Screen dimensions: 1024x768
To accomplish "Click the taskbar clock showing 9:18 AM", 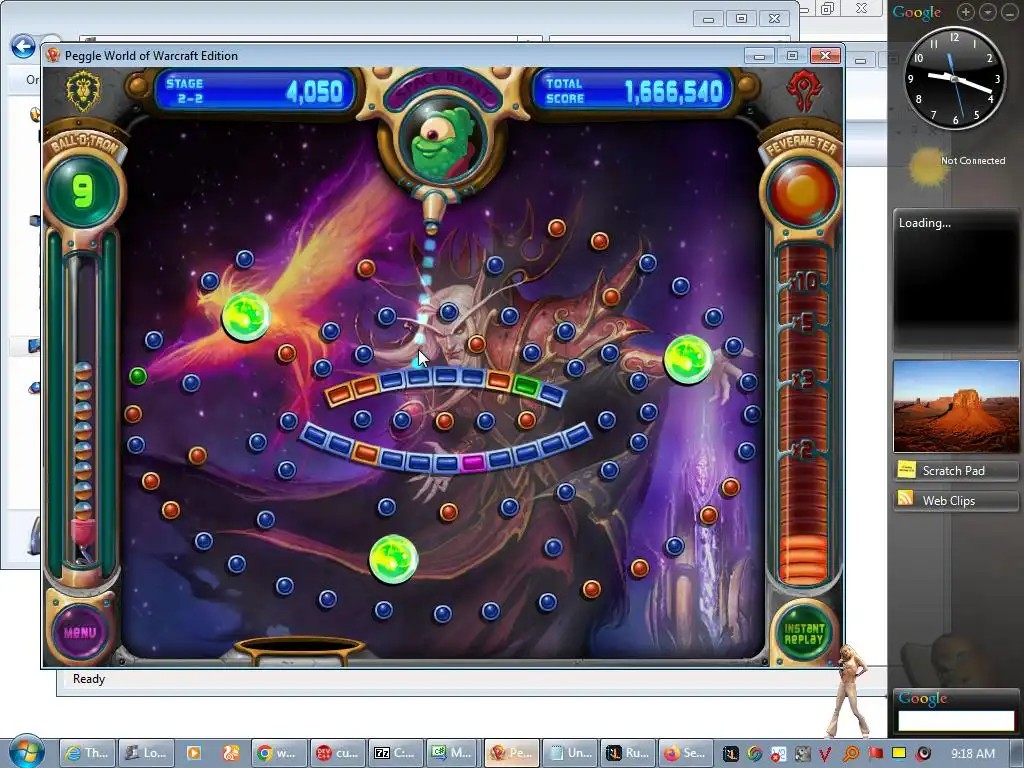I will tap(973, 754).
